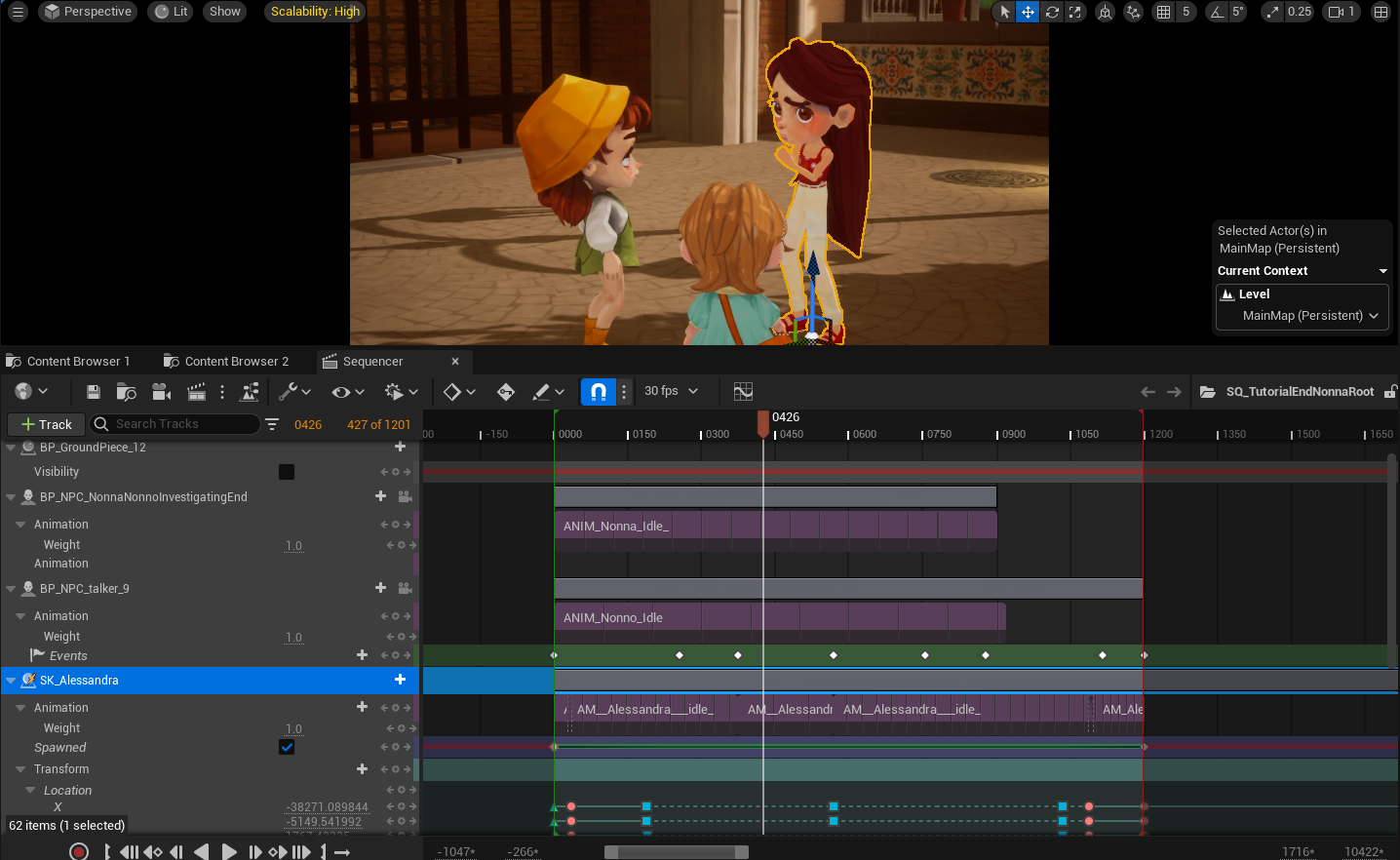
Task: Collapse the SK_Alessandra track
Action: [12, 681]
